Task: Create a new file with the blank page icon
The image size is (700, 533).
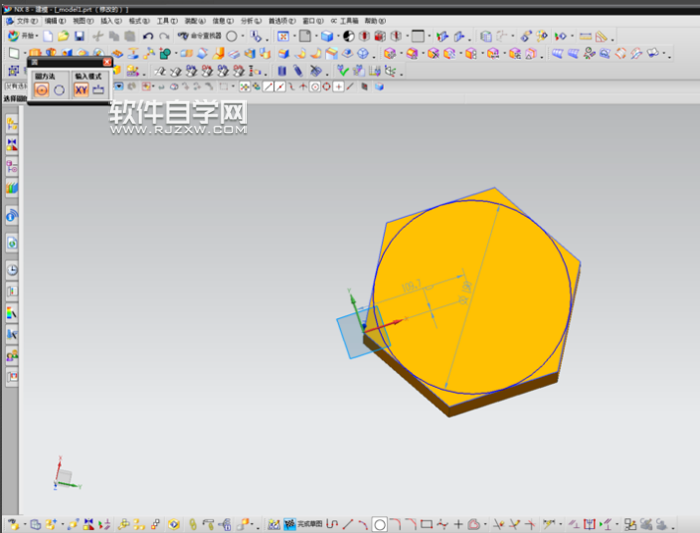Action: pyautogui.click(x=47, y=36)
